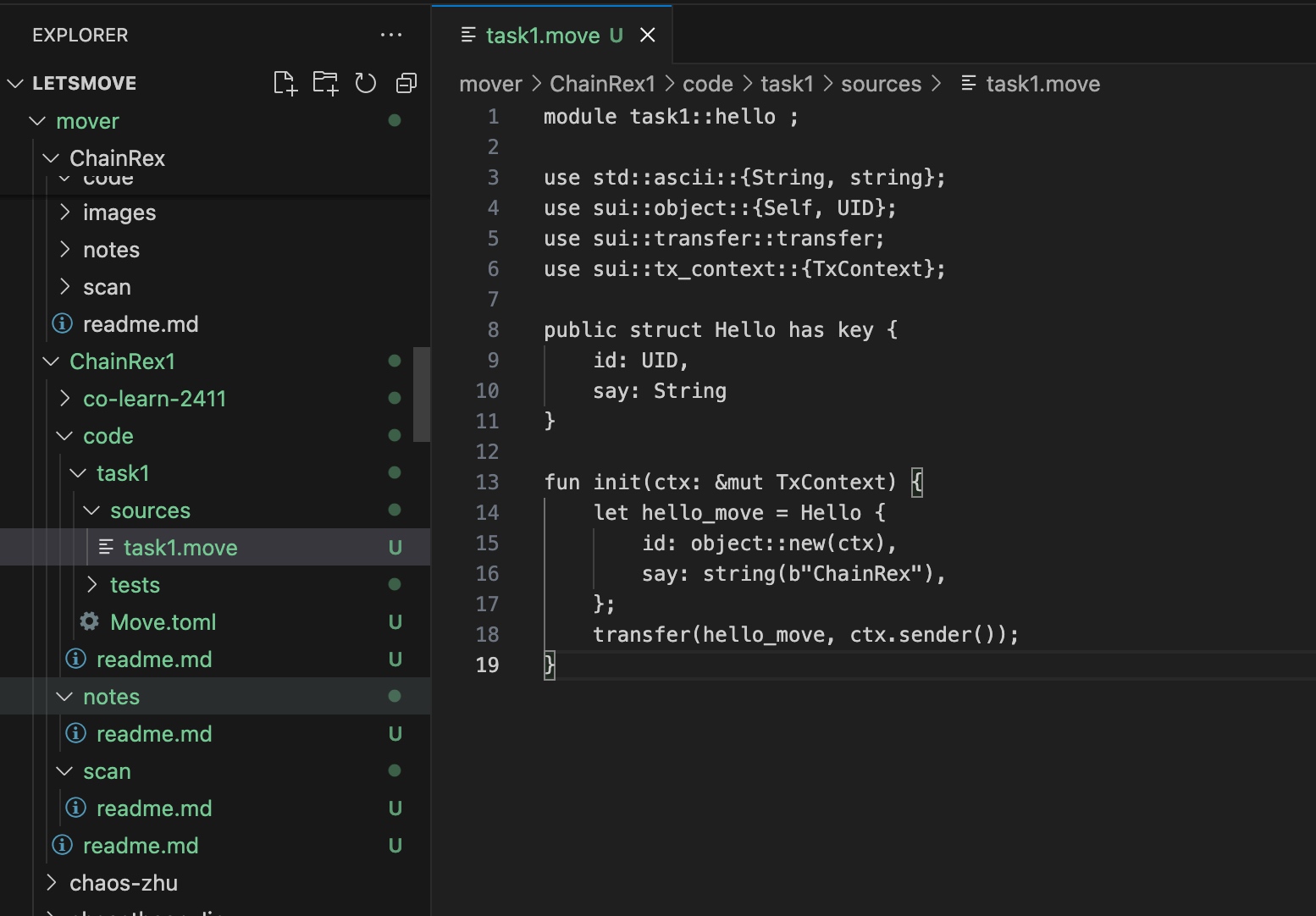Click 'say: String' struct field line
The height and width of the screenshot is (916, 1316).
660,390
